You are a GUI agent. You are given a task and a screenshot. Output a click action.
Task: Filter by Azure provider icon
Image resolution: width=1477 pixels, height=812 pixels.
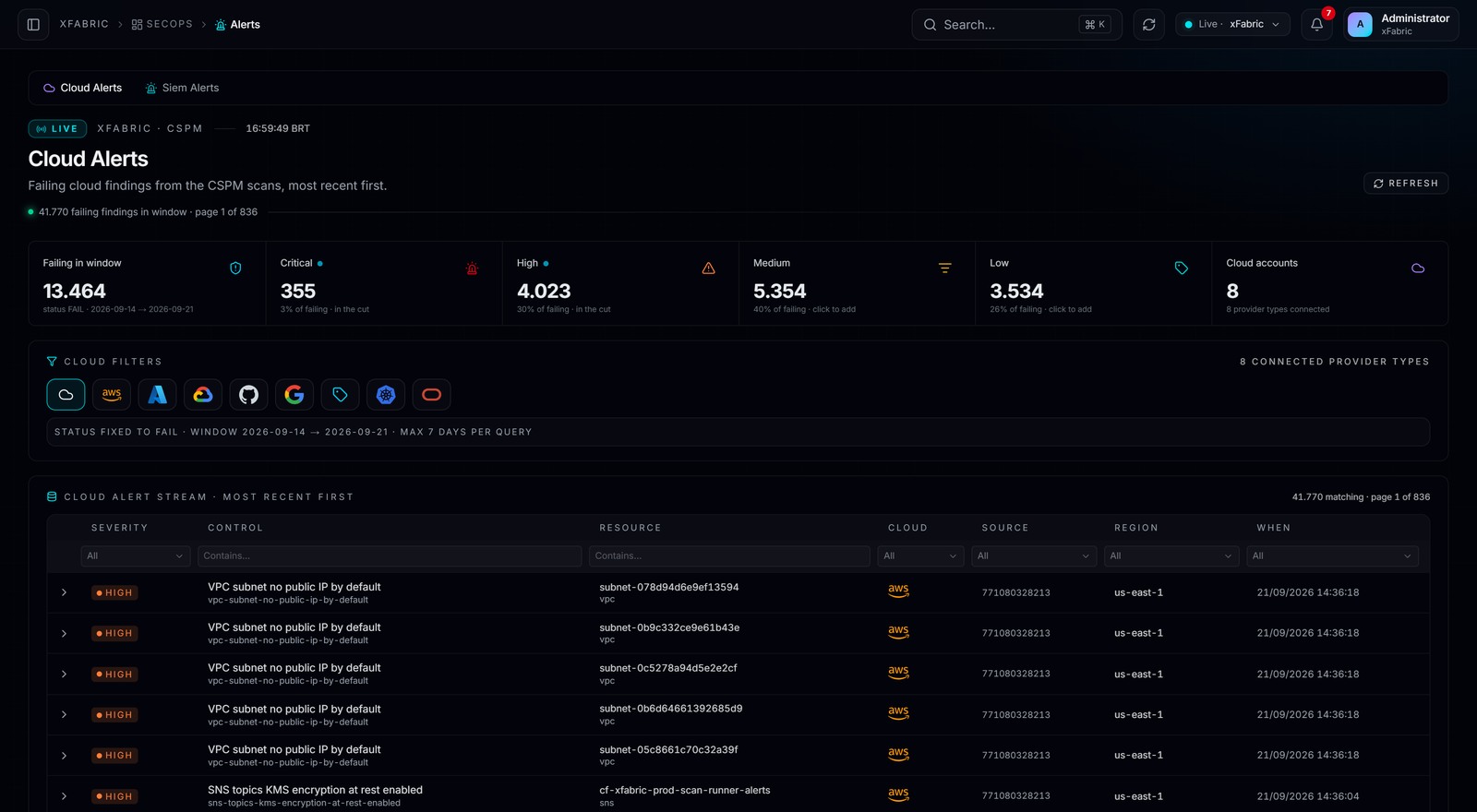coord(157,395)
